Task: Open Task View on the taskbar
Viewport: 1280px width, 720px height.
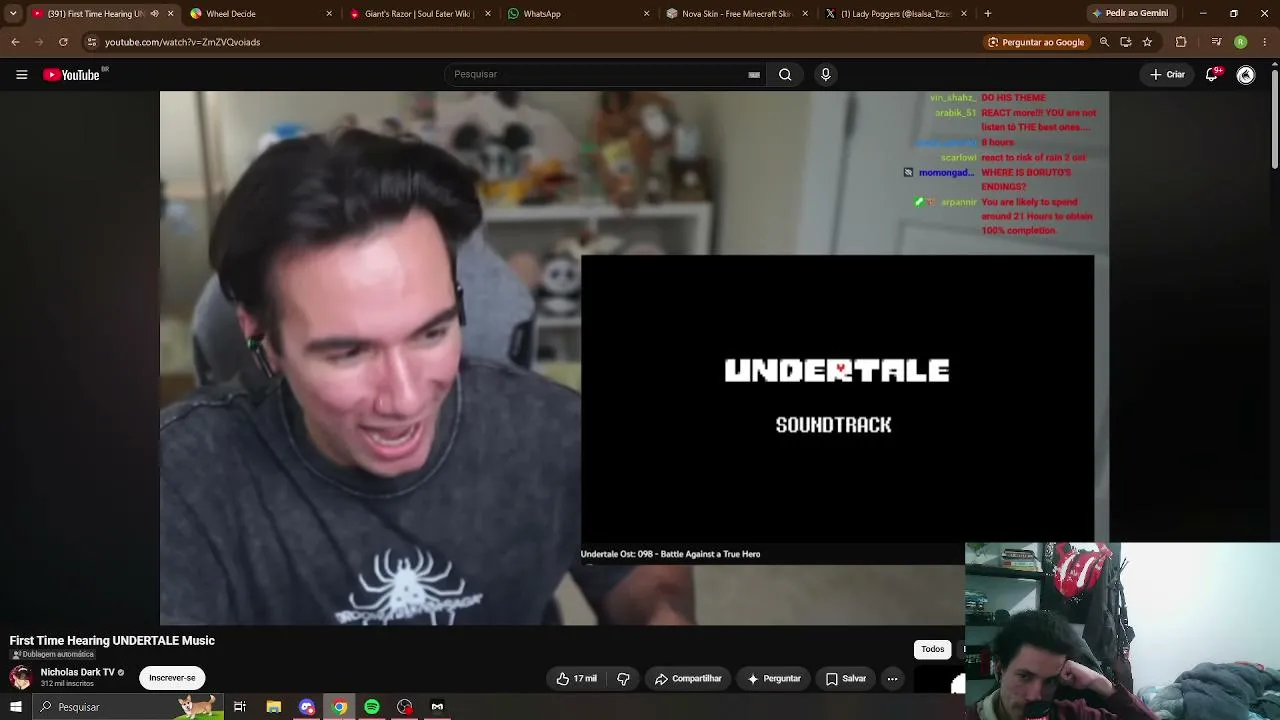Action: click(x=240, y=707)
